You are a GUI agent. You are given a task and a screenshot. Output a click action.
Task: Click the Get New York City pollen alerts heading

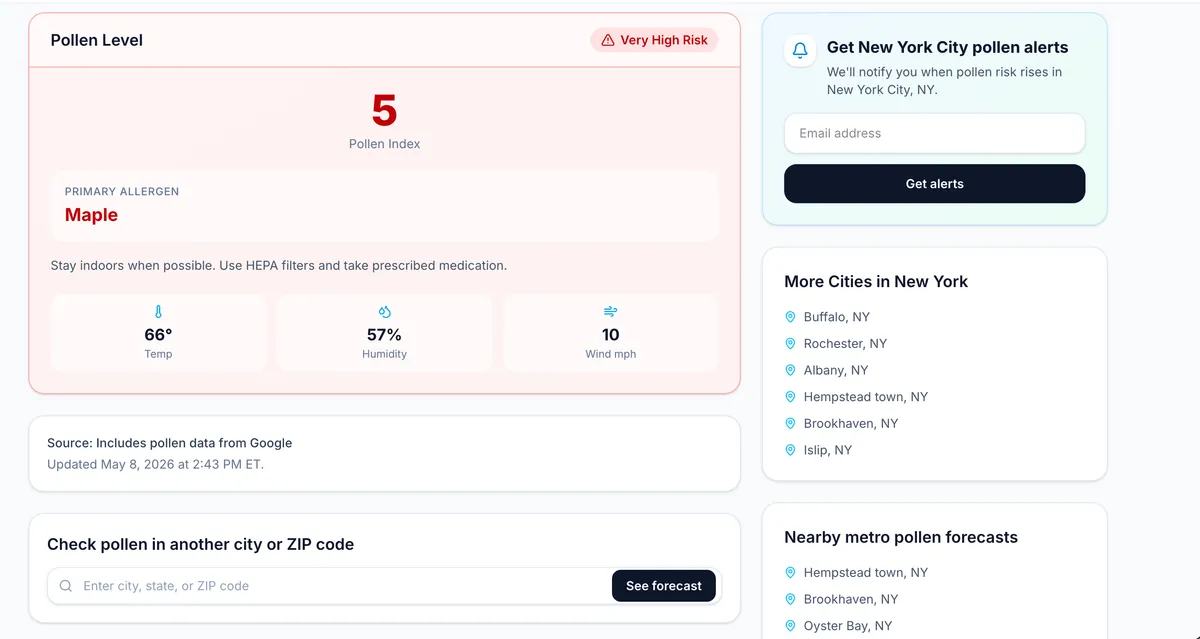[947, 47]
